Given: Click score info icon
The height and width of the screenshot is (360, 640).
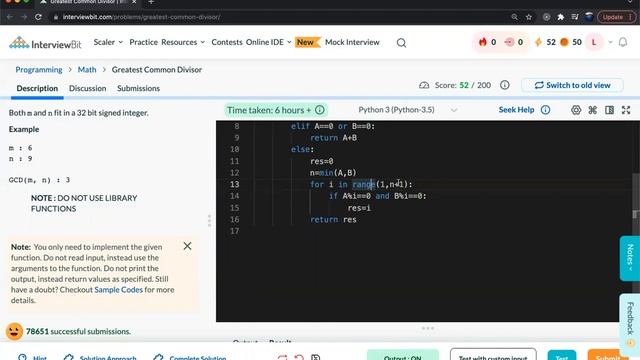Looking at the screenshot, I should [x=504, y=85].
